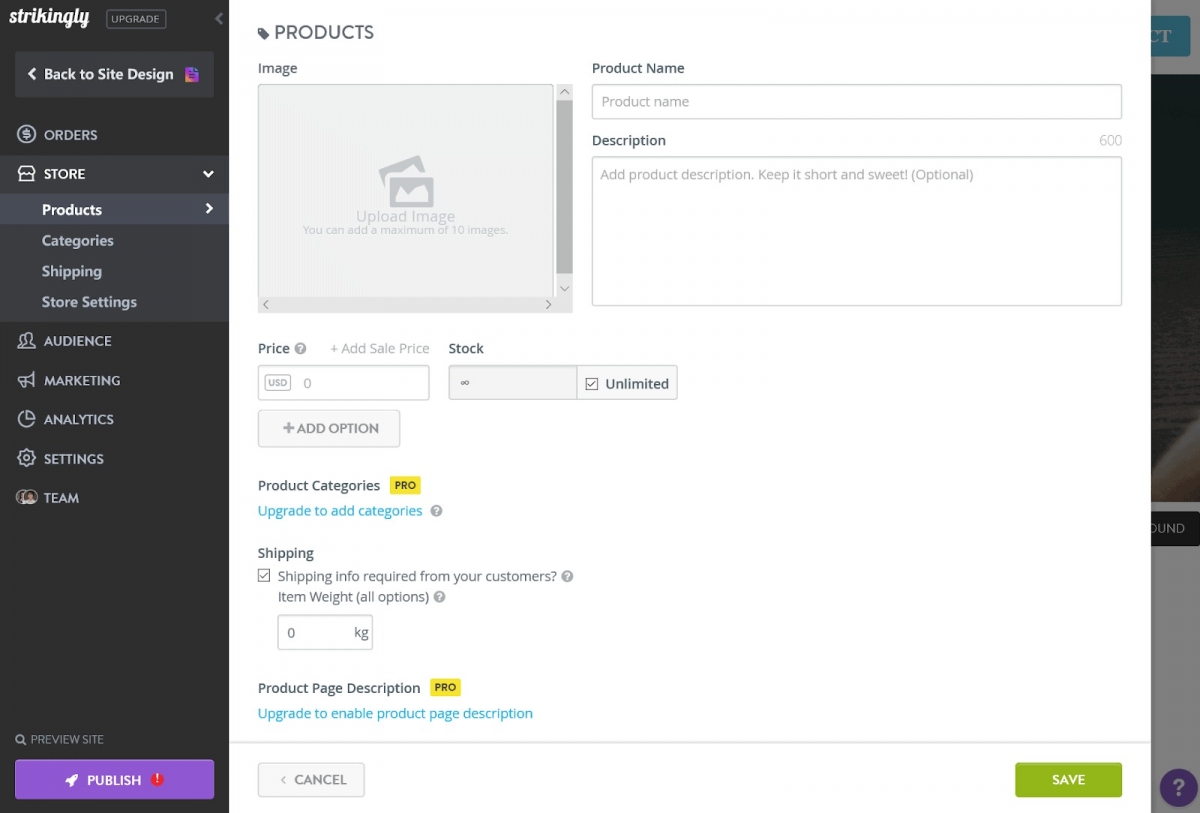Click the Audience people icon
Viewport: 1200px width, 813px height.
coord(26,341)
